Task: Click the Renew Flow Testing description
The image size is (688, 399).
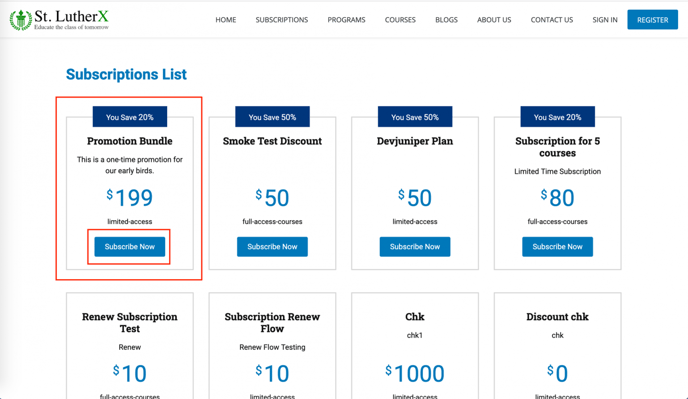Action: (272, 347)
